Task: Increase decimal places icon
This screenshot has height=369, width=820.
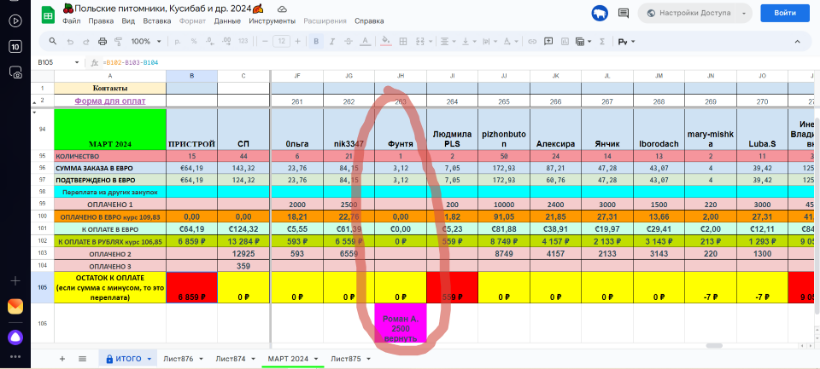Action: (x=226, y=41)
